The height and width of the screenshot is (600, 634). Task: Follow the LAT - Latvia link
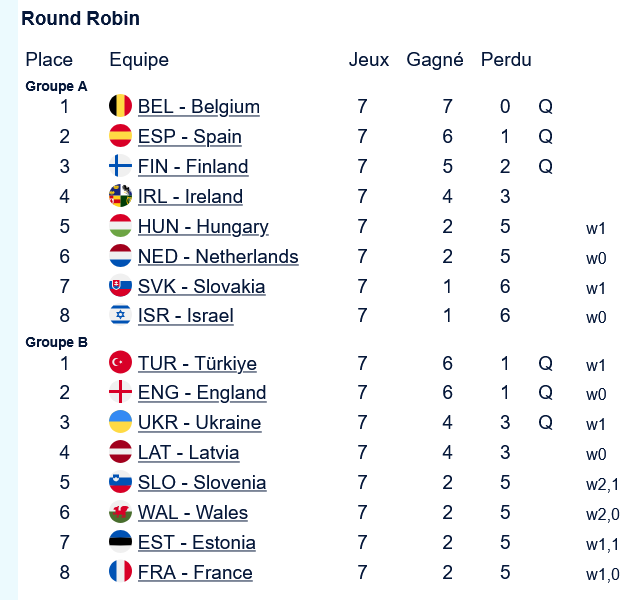pyautogui.click(x=188, y=452)
